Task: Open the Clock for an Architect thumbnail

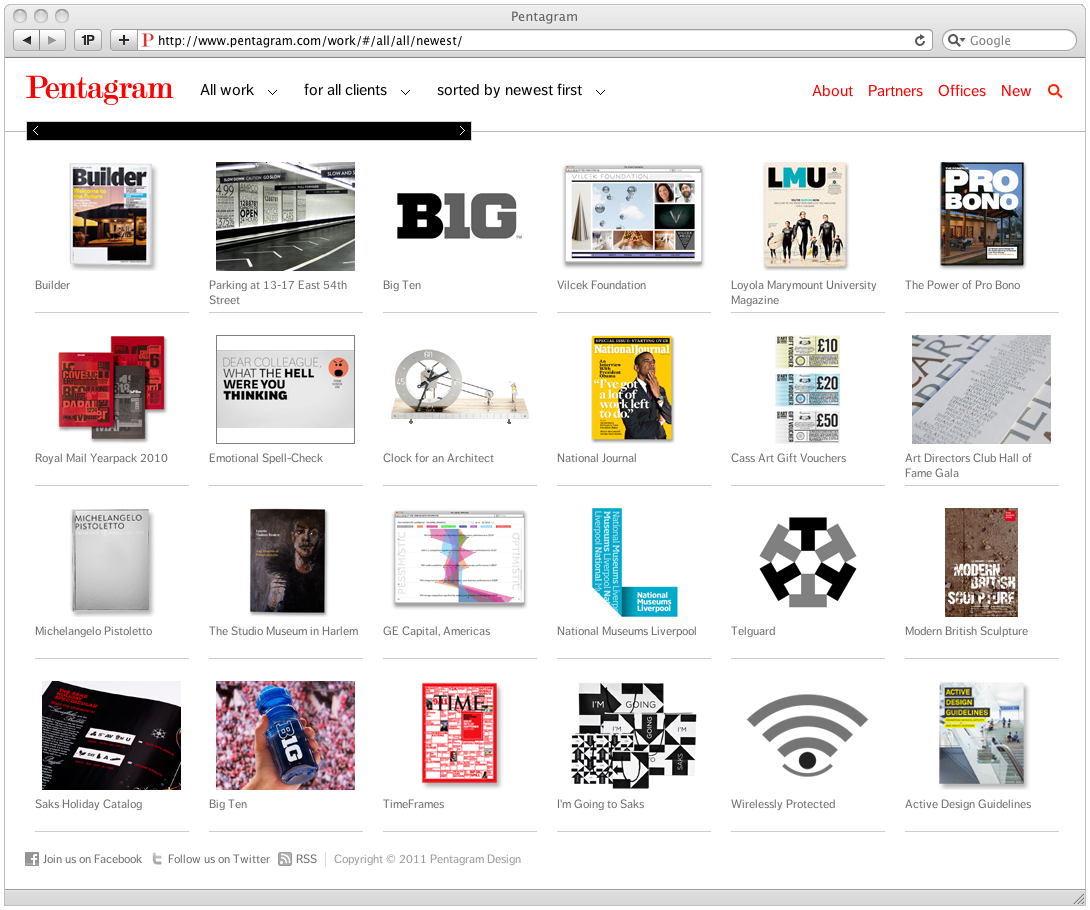Action: [x=459, y=387]
